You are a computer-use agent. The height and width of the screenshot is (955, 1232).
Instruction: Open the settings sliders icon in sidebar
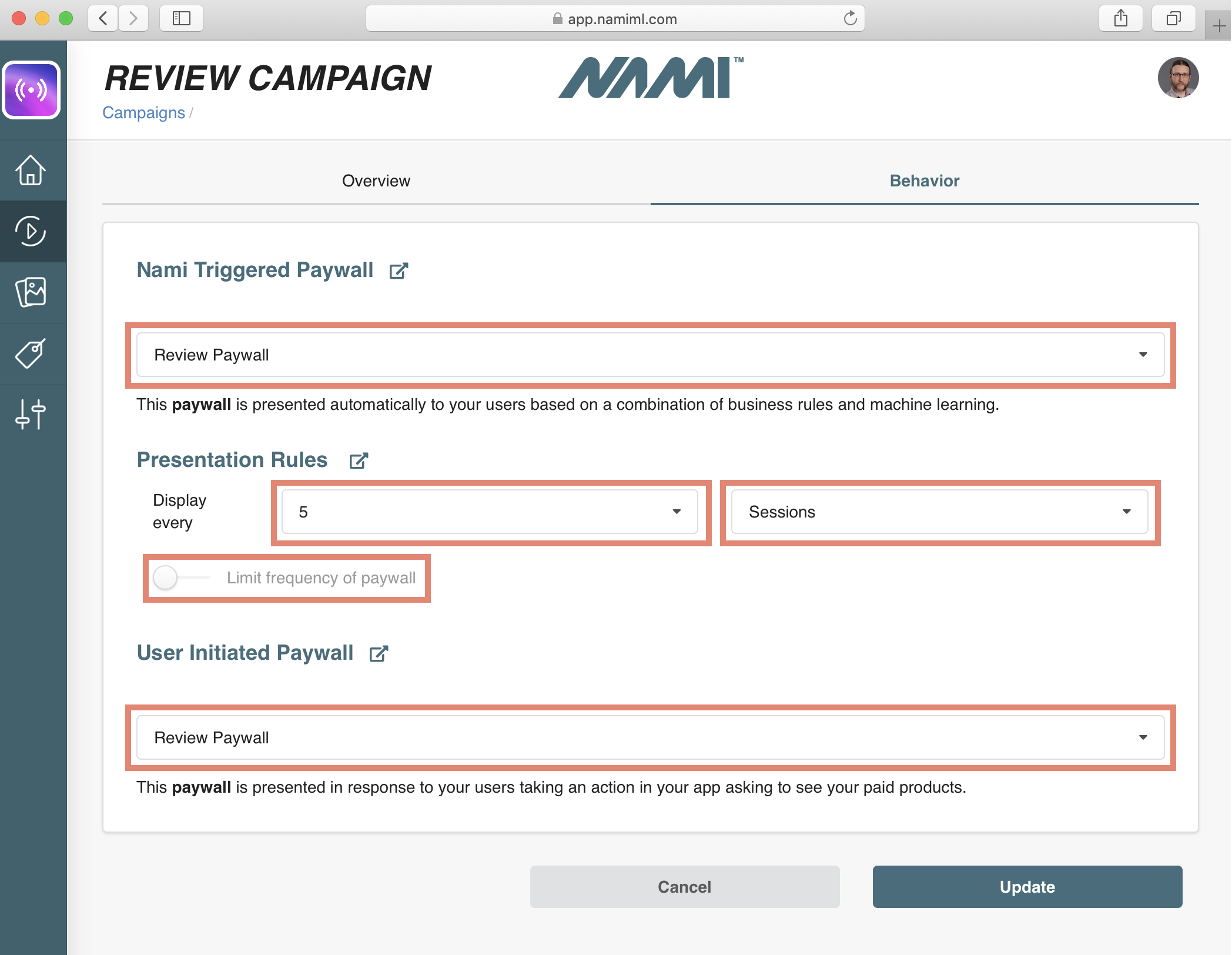[x=31, y=415]
